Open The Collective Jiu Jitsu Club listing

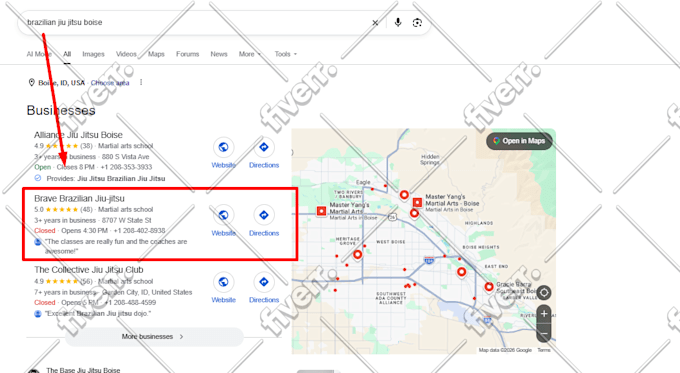(88, 270)
